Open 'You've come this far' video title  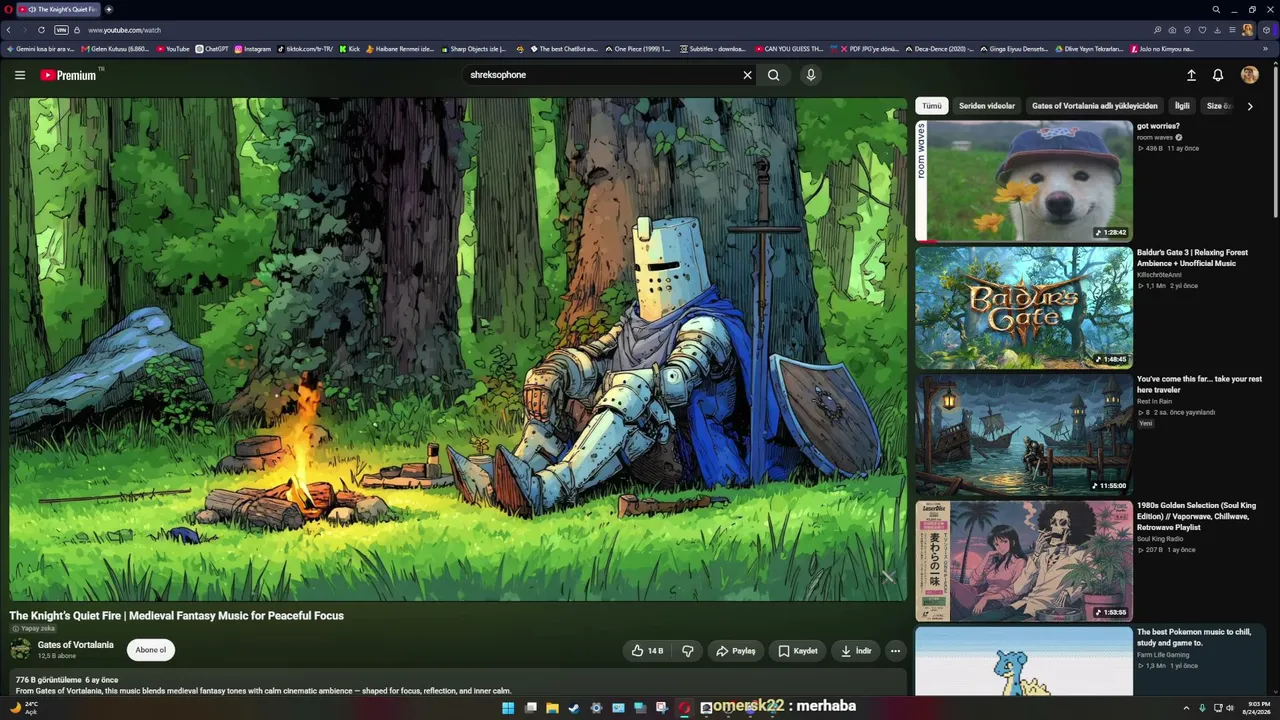[1199, 384]
